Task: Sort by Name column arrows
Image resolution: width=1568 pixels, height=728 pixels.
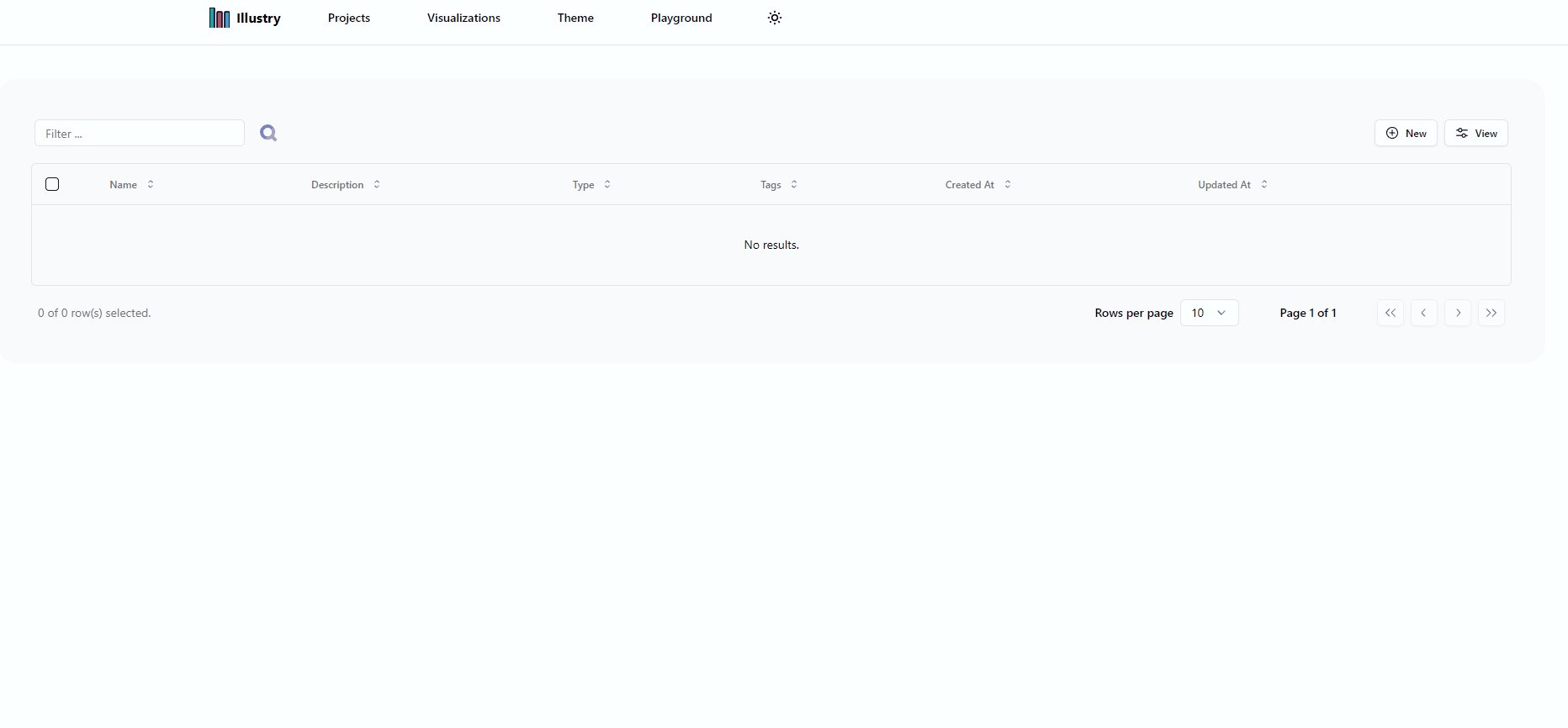Action: click(151, 184)
